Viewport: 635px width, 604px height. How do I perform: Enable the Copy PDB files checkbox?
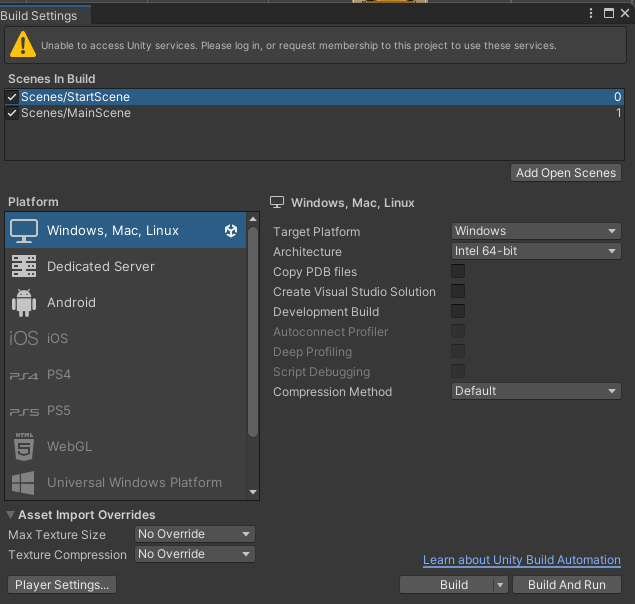[458, 271]
